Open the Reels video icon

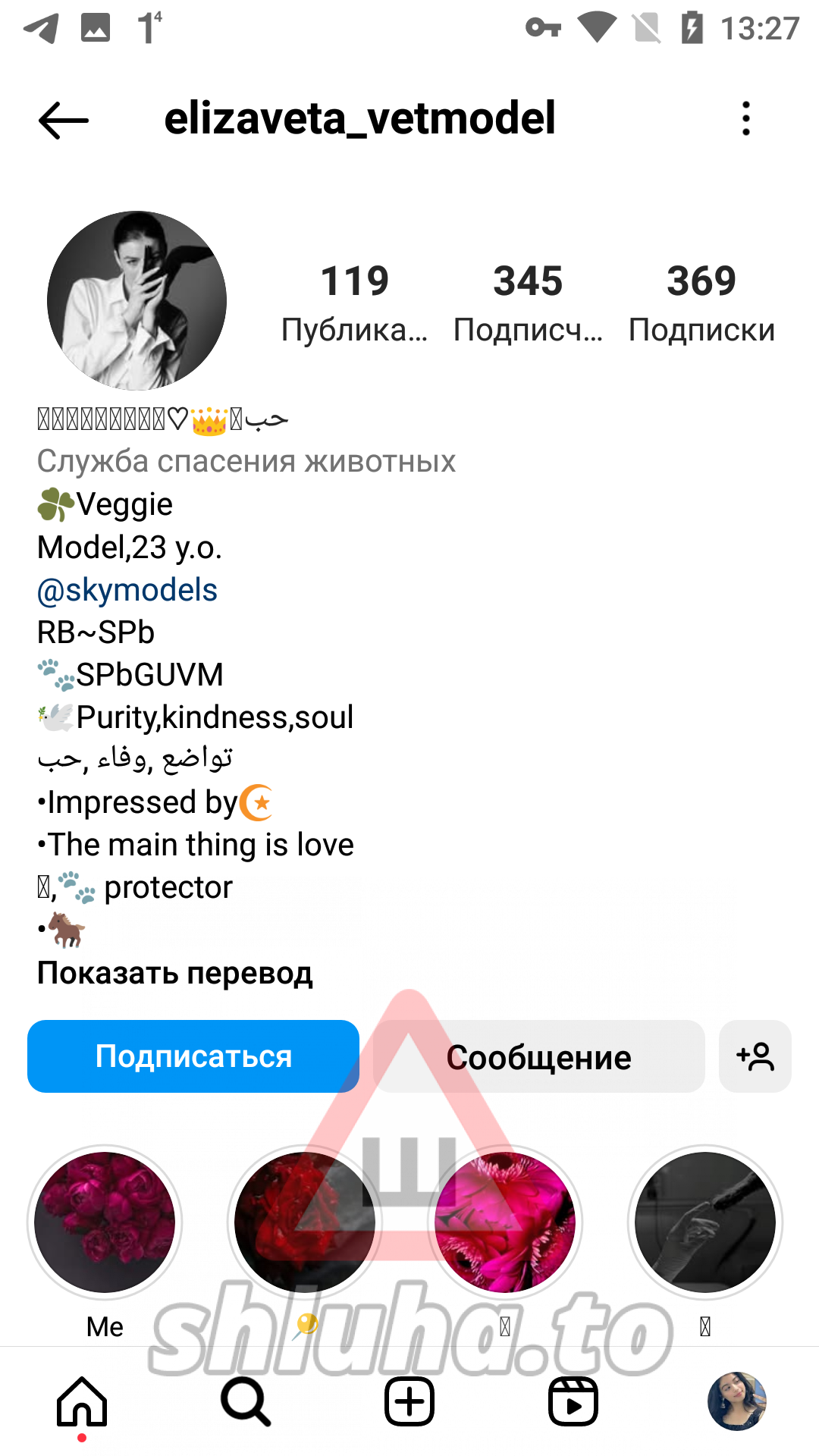point(573,1401)
